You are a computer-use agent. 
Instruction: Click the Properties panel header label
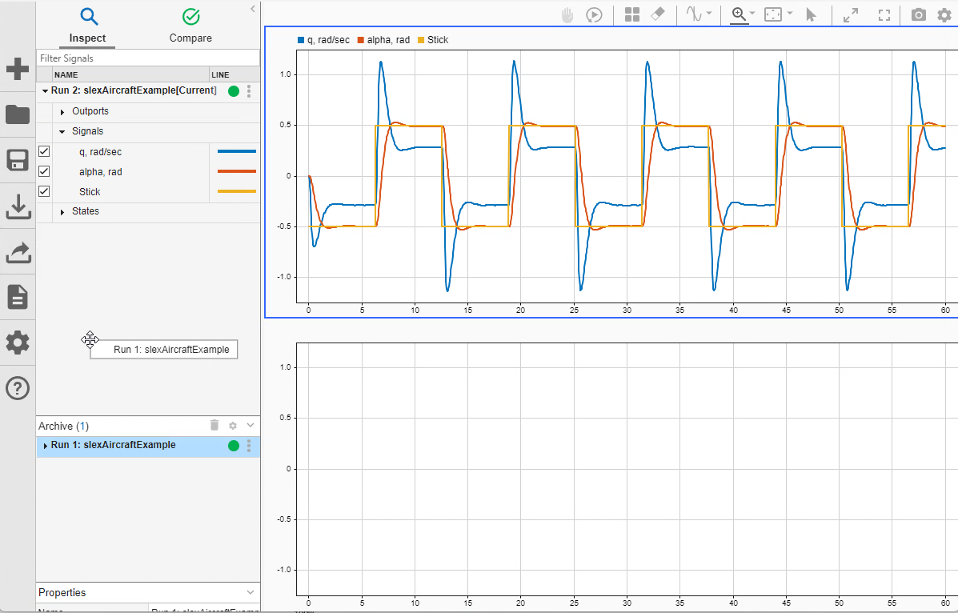pyautogui.click(x=62, y=592)
